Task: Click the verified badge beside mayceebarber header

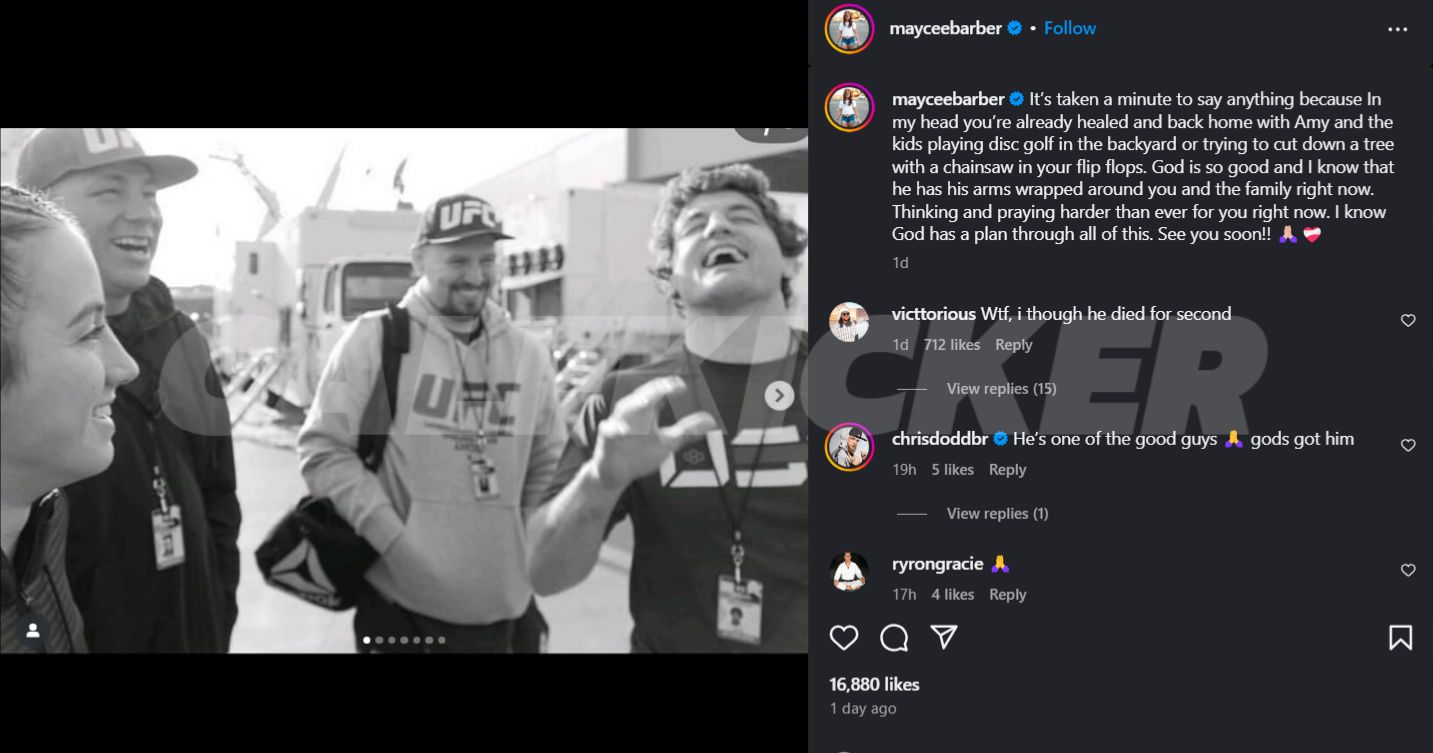Action: pyautogui.click(x=1014, y=28)
